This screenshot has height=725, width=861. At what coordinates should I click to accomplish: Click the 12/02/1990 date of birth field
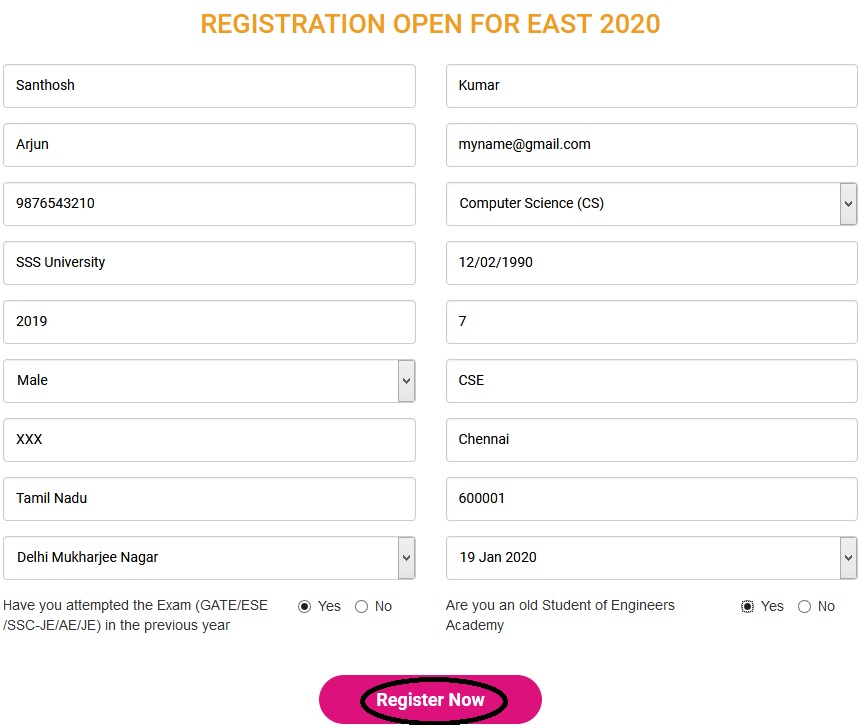pyautogui.click(x=651, y=263)
